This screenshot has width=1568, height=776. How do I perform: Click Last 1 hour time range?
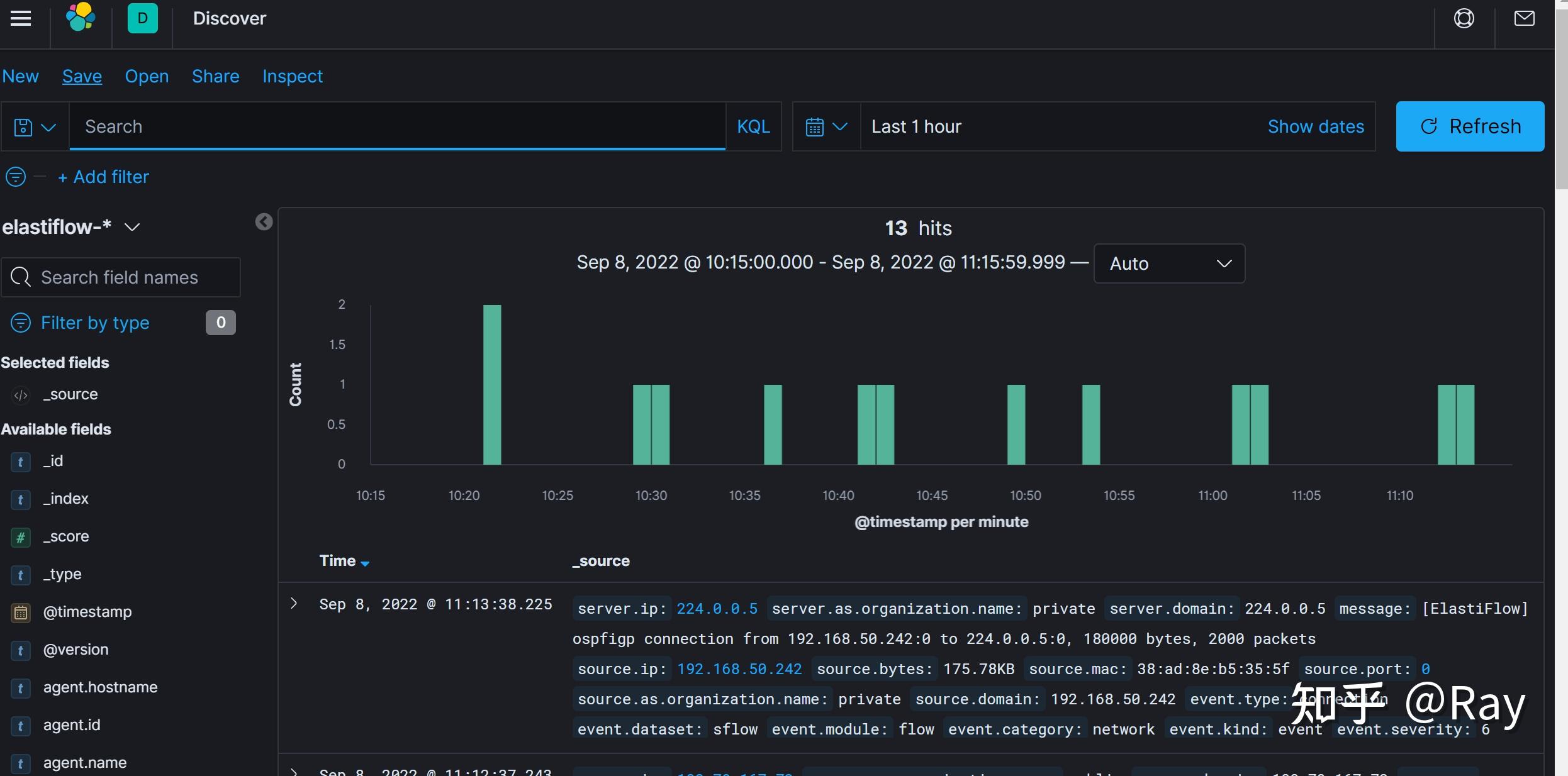(916, 126)
